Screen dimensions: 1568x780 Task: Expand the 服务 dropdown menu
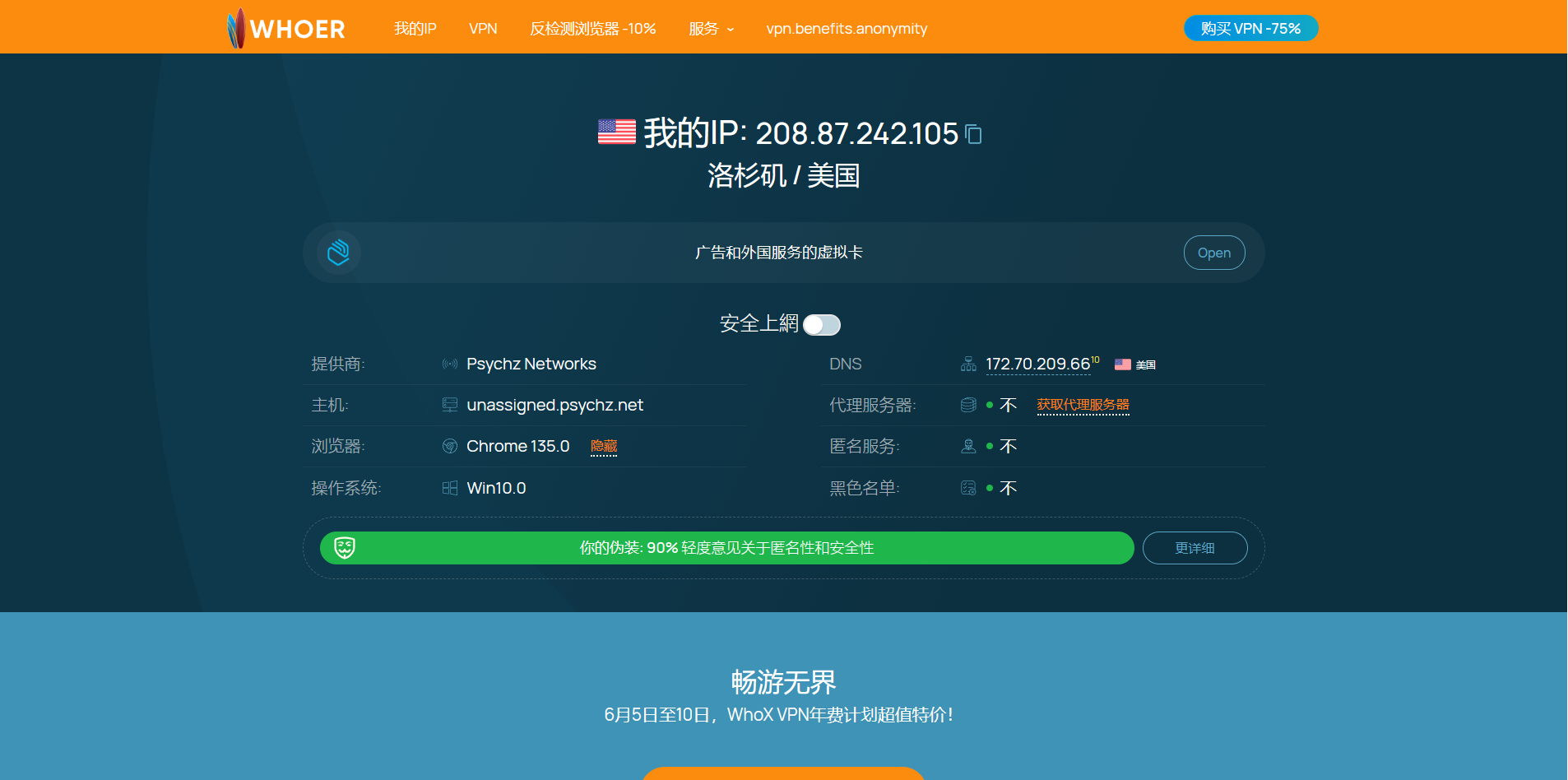pyautogui.click(x=711, y=29)
